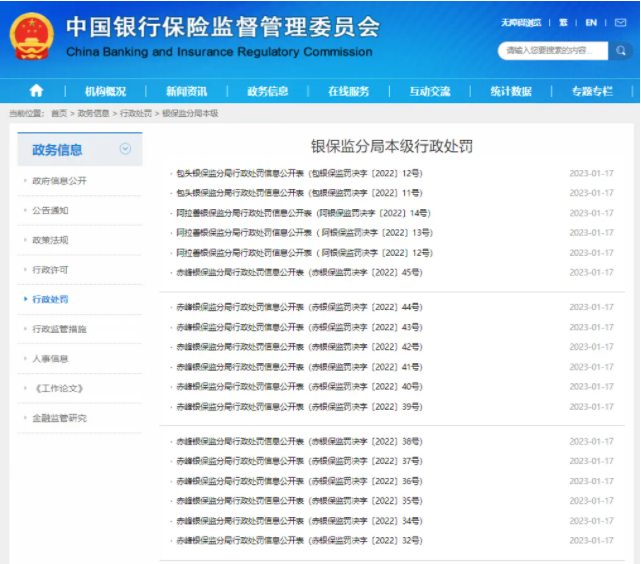Click 行政处罚 breadcrumb link

[136, 113]
